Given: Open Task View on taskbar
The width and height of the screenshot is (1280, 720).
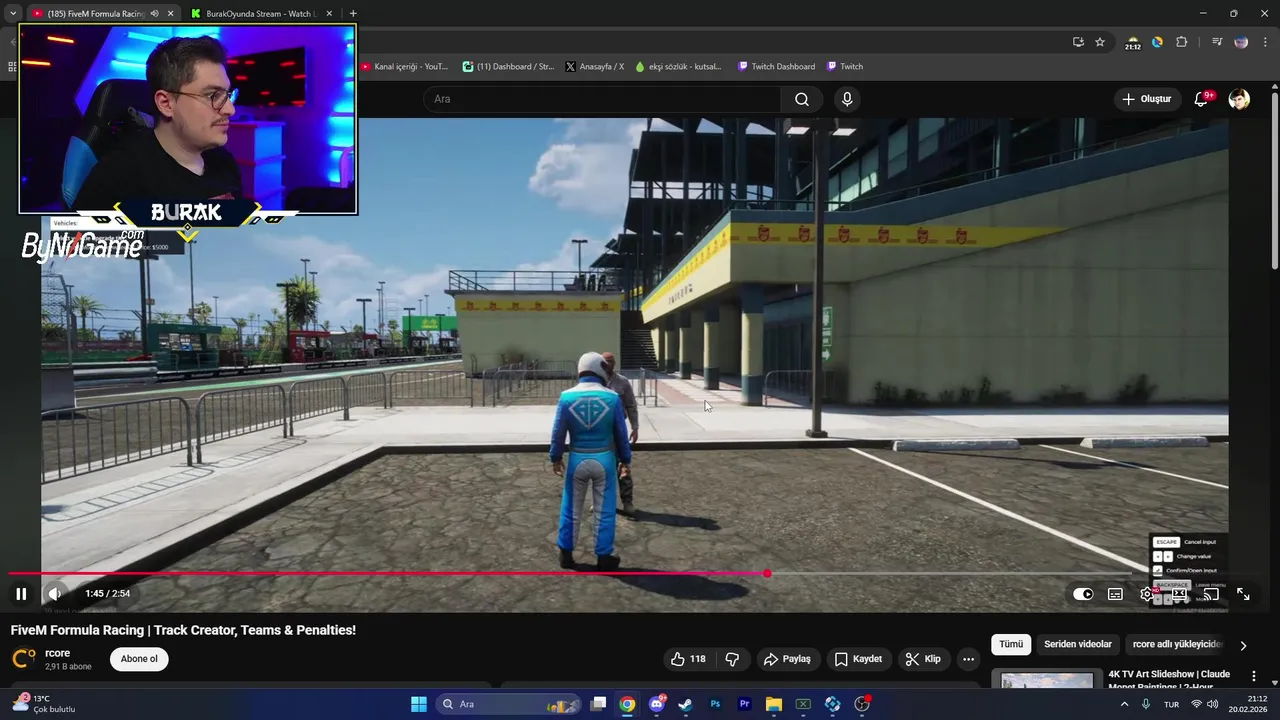Looking at the screenshot, I should (598, 704).
